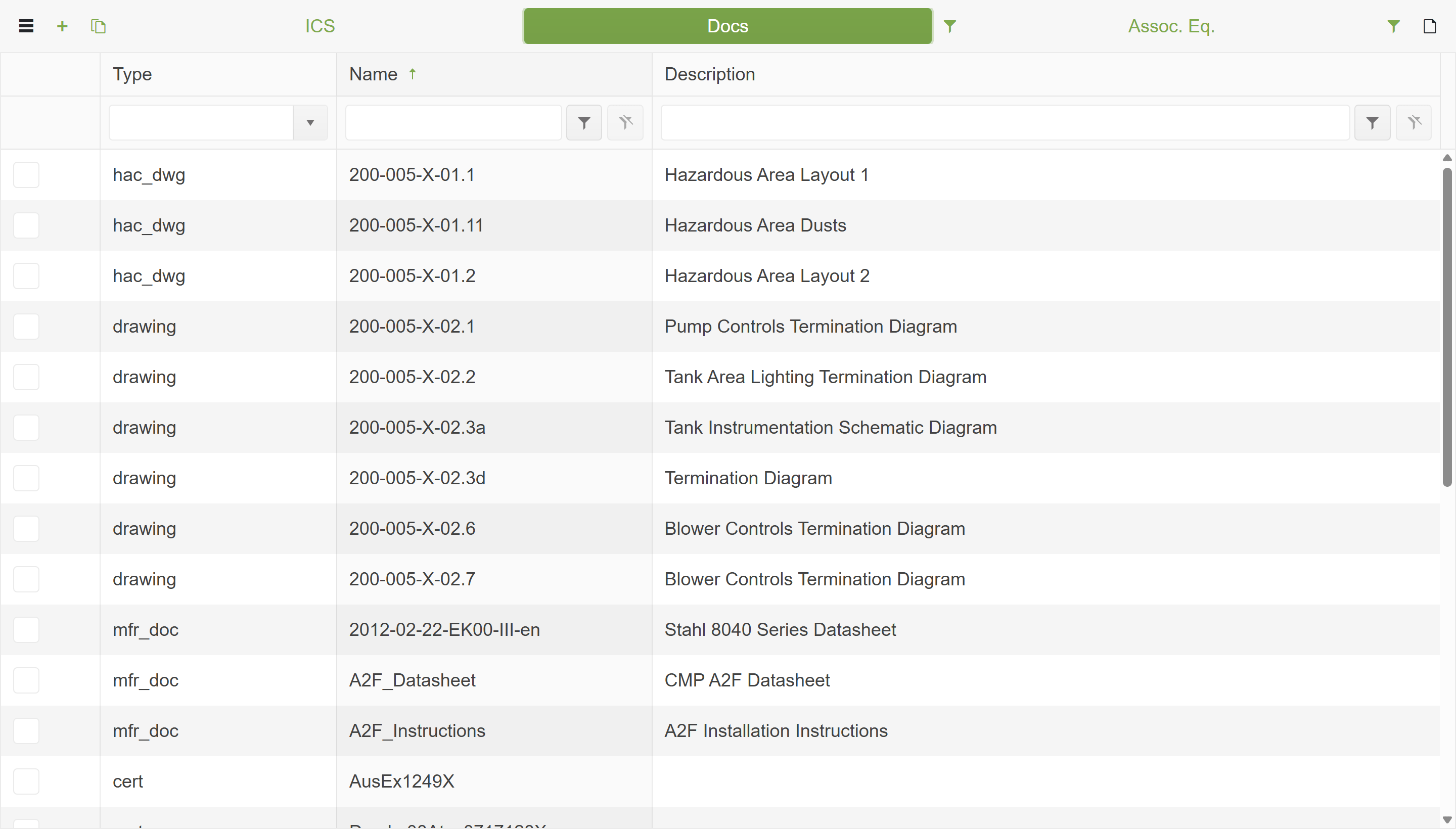Viewport: 1456px width, 829px height.
Task: Click CMP A2F Datasheet description
Action: click(747, 680)
